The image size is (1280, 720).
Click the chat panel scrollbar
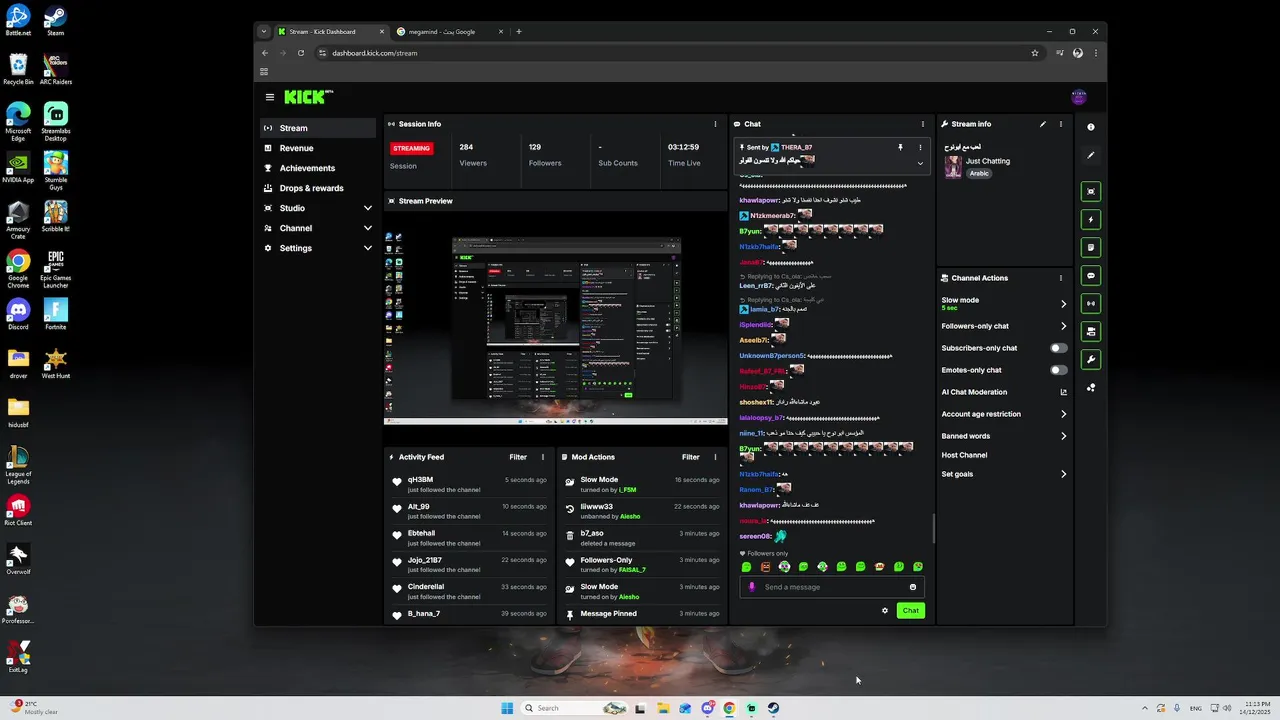tap(934, 528)
